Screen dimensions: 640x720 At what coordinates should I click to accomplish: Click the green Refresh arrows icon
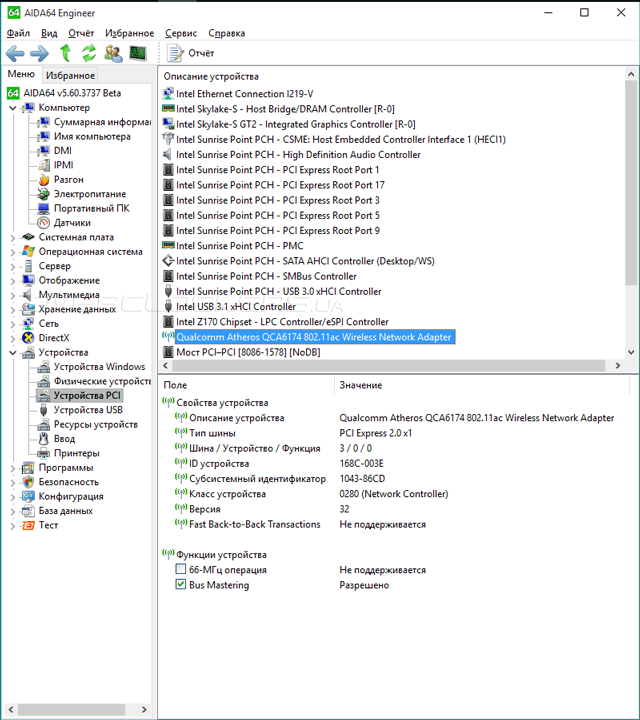pos(89,53)
